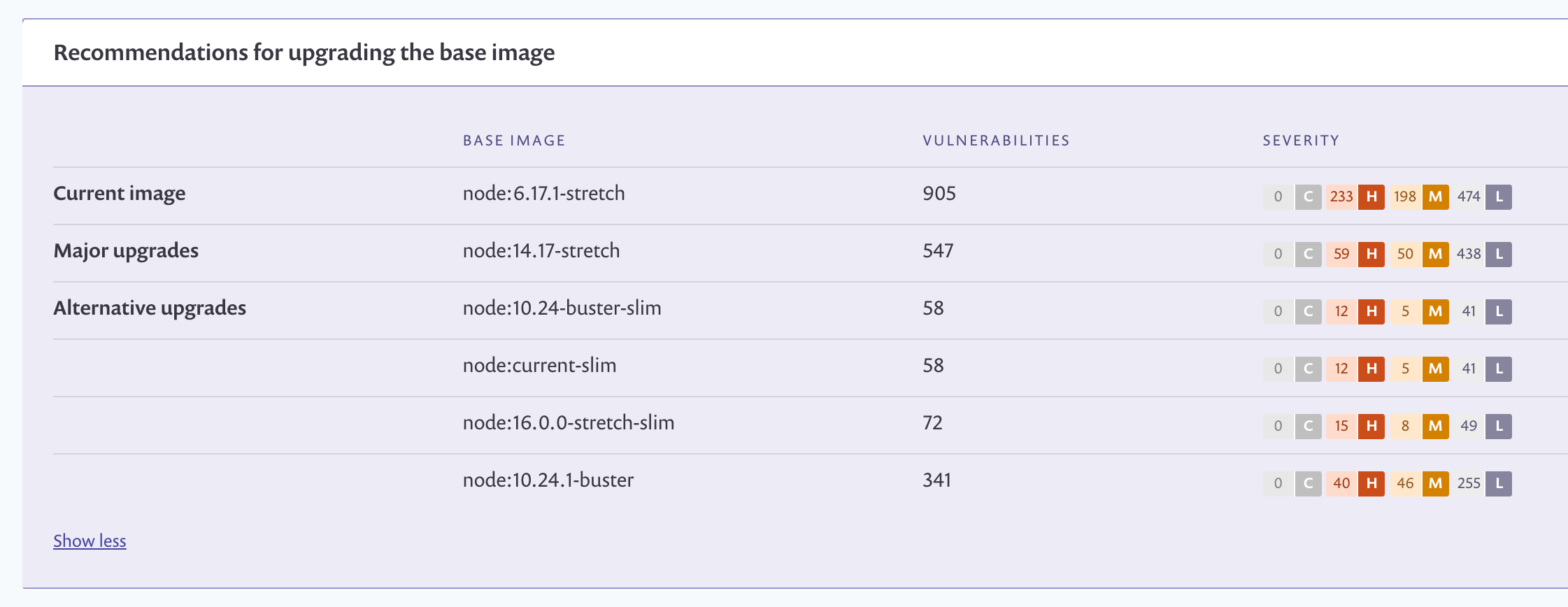This screenshot has width=1568, height=607.
Task: Select the node:14.17-stretch base image
Action: click(541, 250)
